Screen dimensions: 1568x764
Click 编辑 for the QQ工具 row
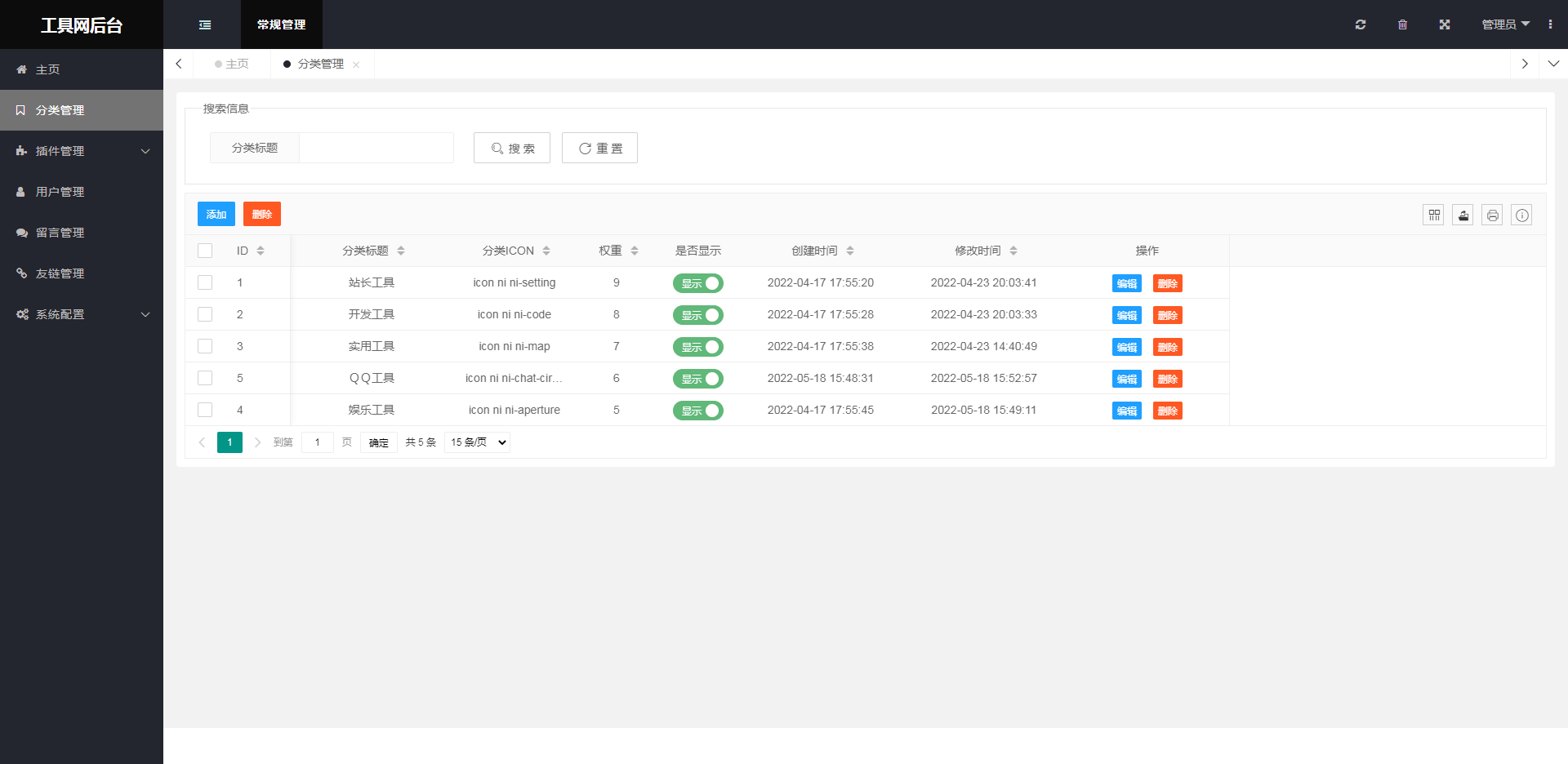[1126, 379]
